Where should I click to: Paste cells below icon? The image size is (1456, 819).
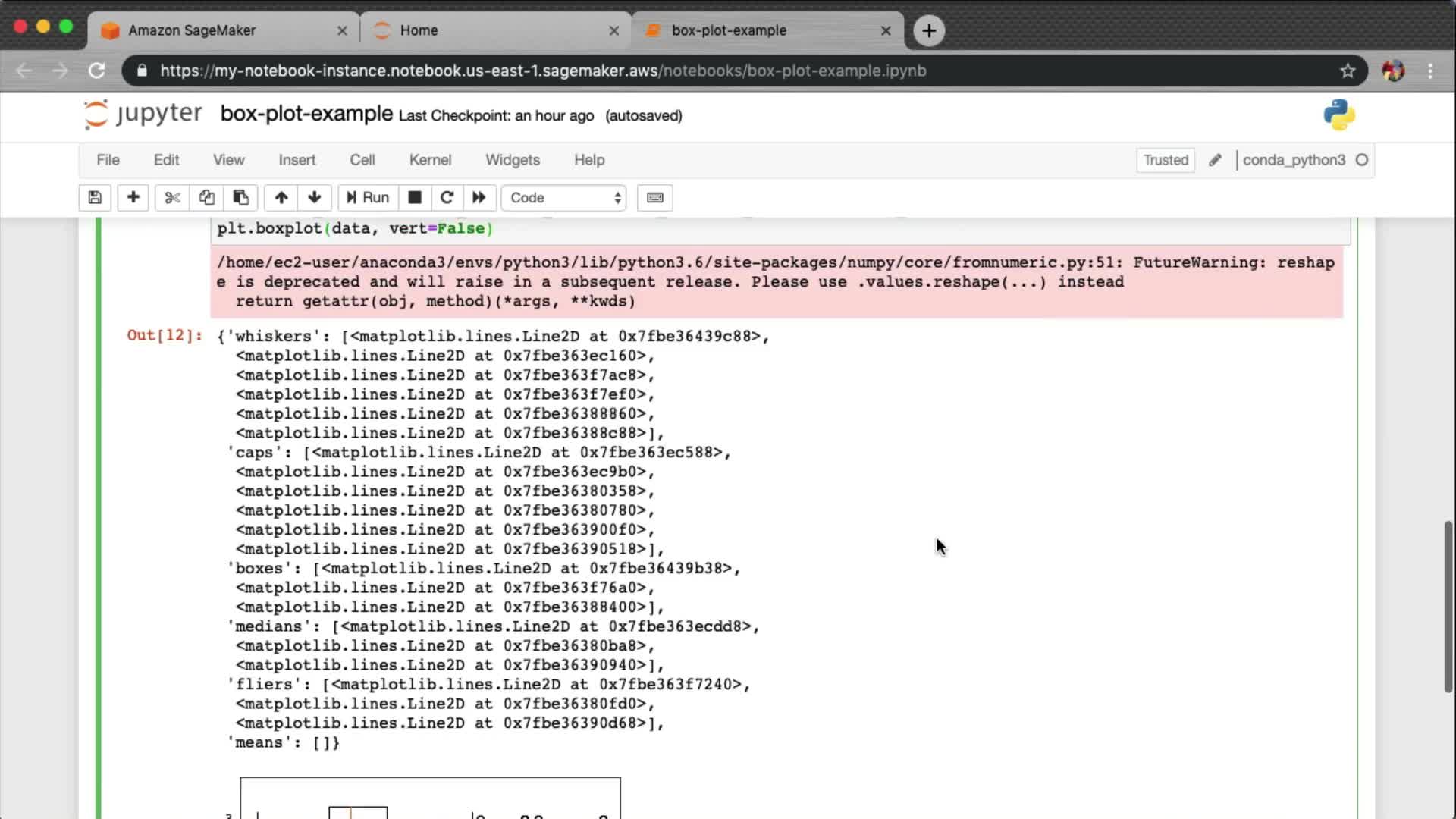tap(240, 198)
